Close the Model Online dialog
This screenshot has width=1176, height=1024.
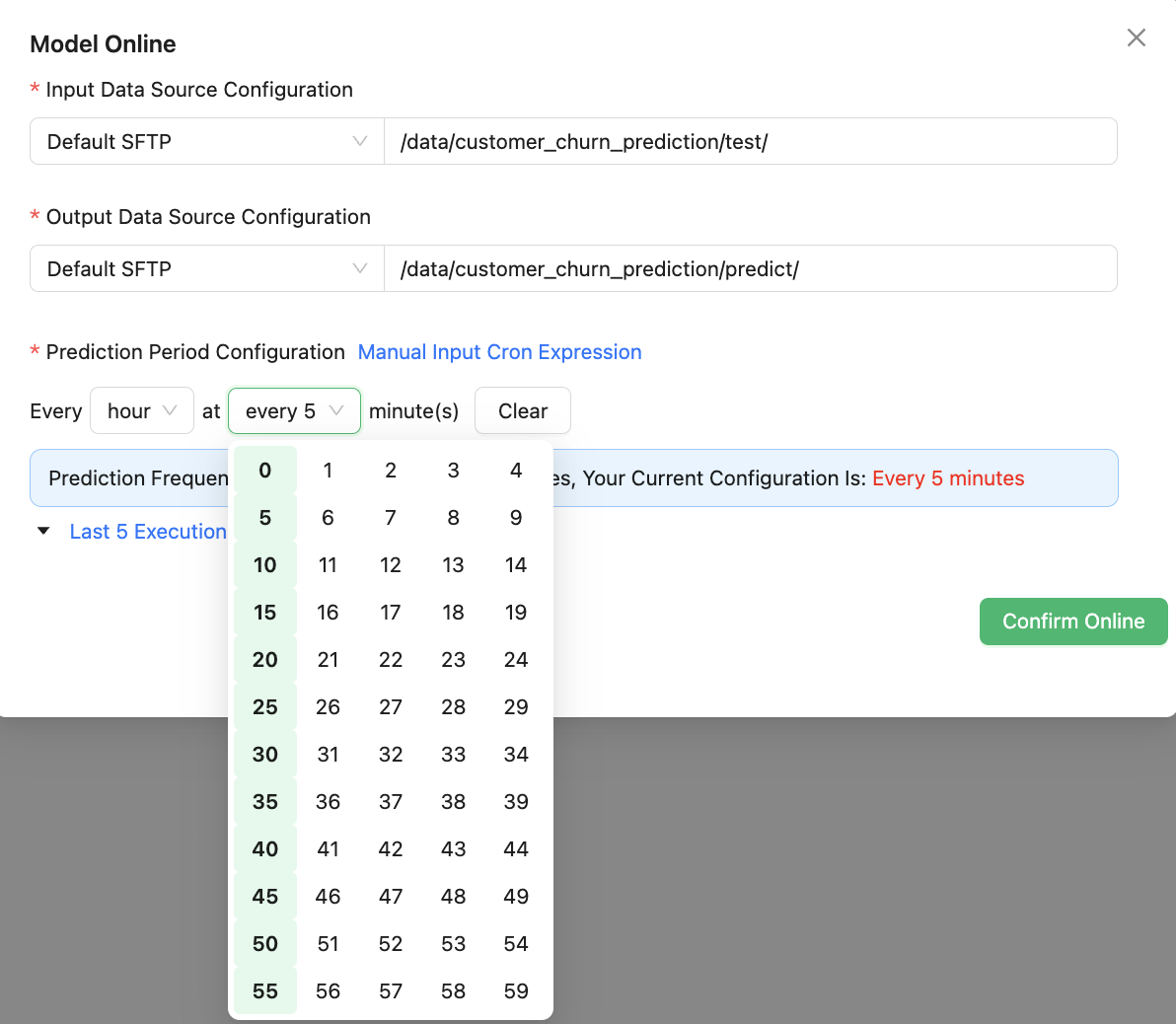click(x=1137, y=37)
